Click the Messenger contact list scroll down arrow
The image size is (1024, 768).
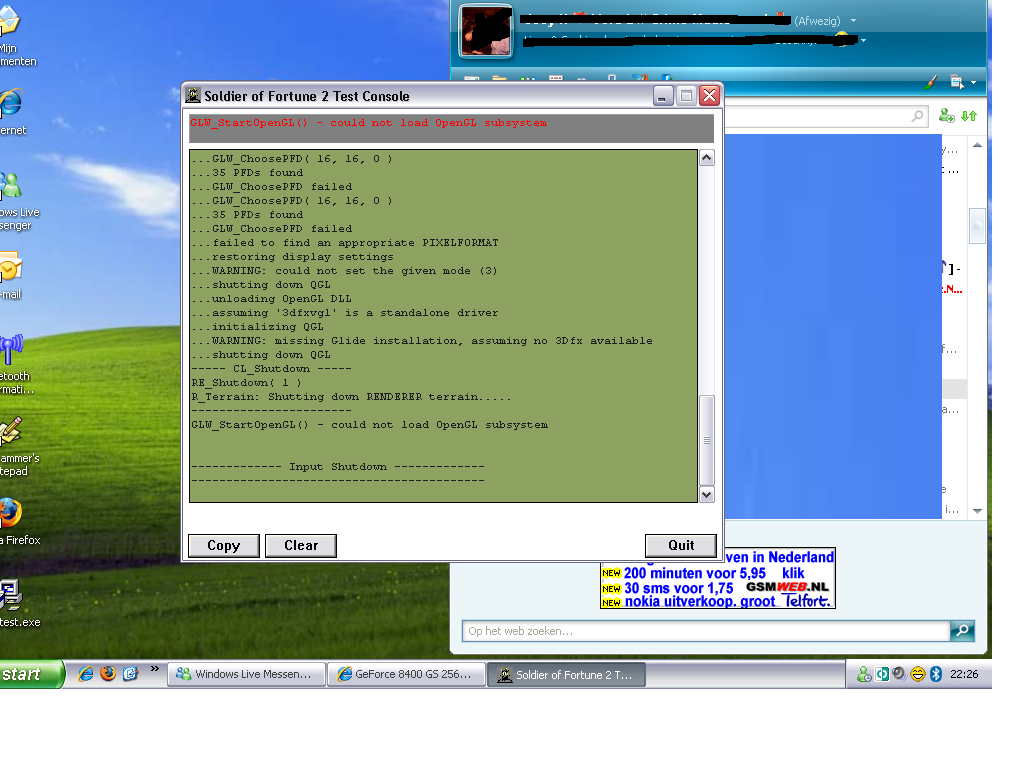(977, 511)
